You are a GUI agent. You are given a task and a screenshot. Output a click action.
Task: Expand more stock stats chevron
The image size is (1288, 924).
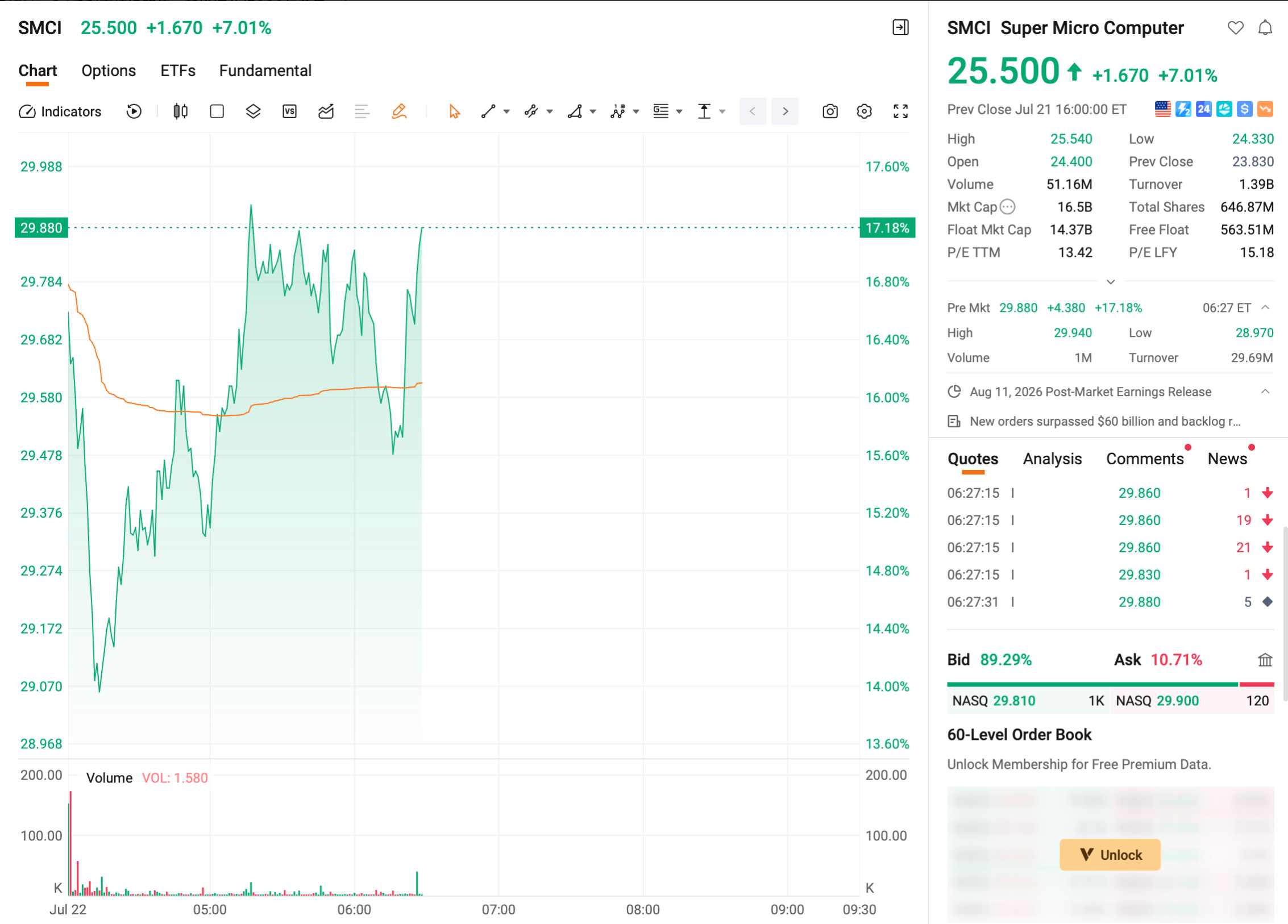point(1110,282)
